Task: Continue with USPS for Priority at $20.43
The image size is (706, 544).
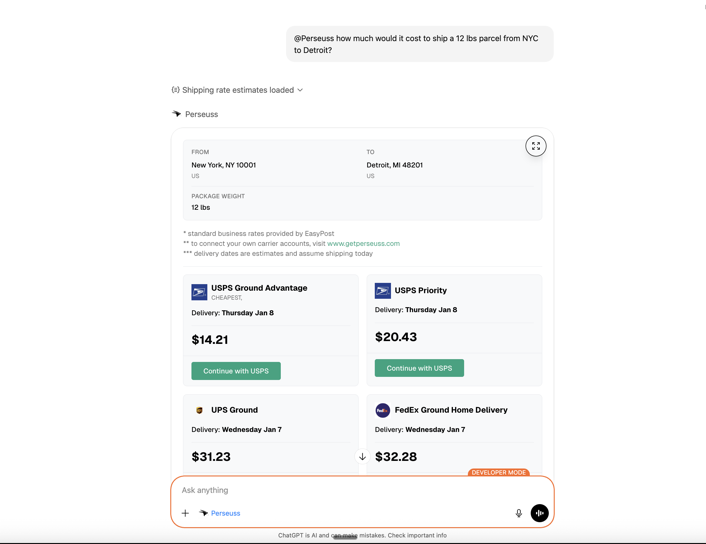Action: click(419, 368)
